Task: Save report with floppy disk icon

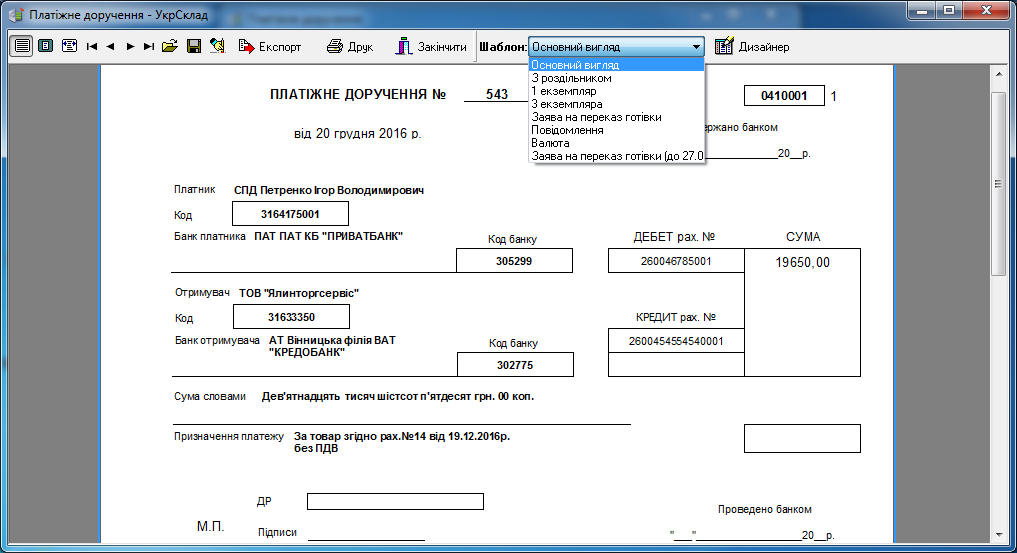Action: (x=194, y=46)
